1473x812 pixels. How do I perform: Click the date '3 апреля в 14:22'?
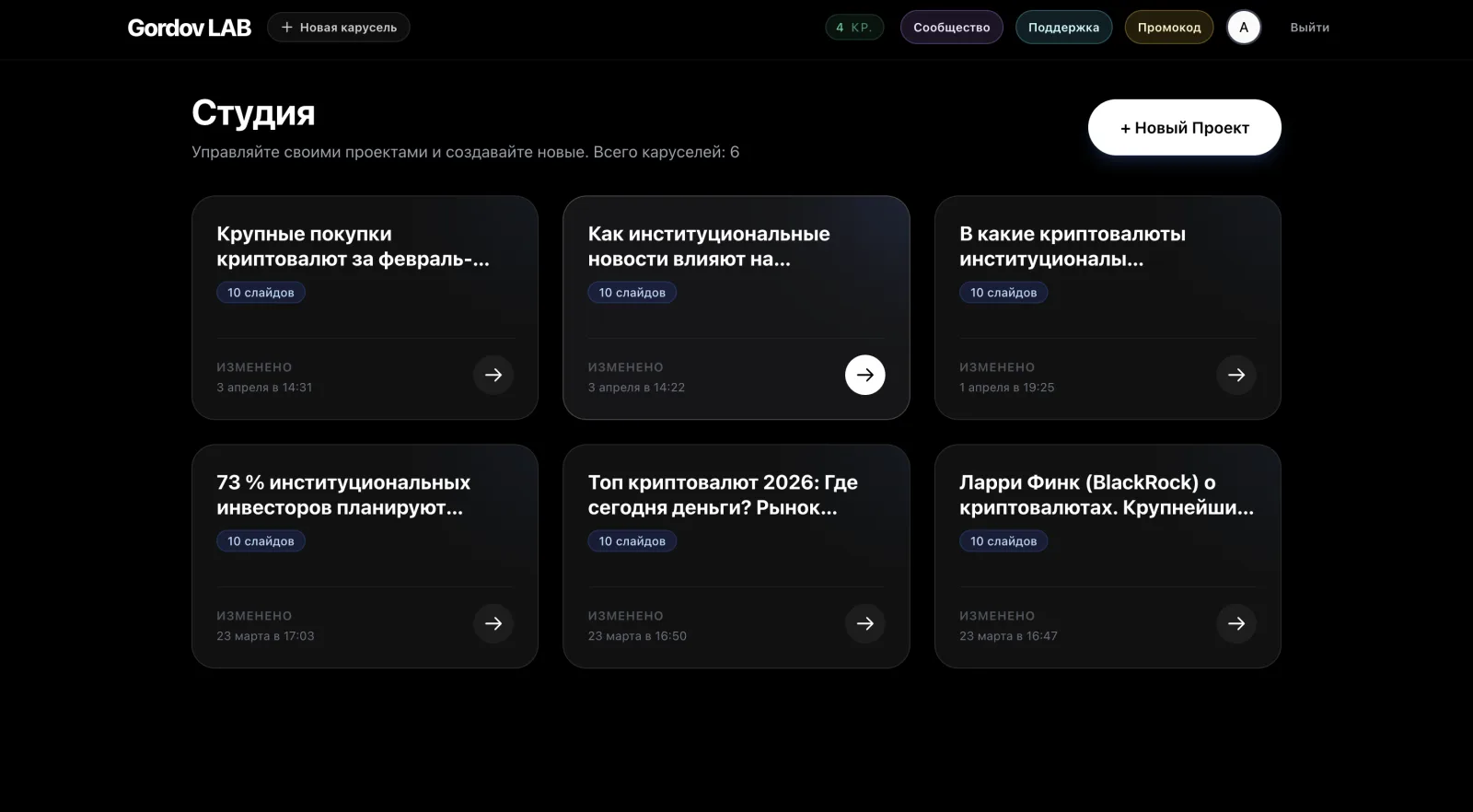tap(636, 388)
